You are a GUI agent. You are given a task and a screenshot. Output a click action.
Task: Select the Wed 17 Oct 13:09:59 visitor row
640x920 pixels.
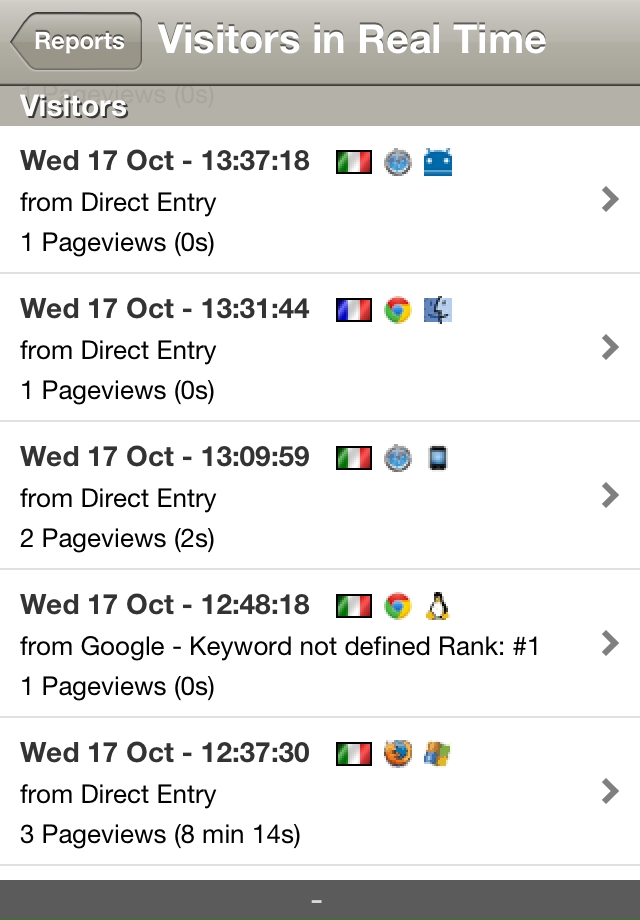[320, 495]
